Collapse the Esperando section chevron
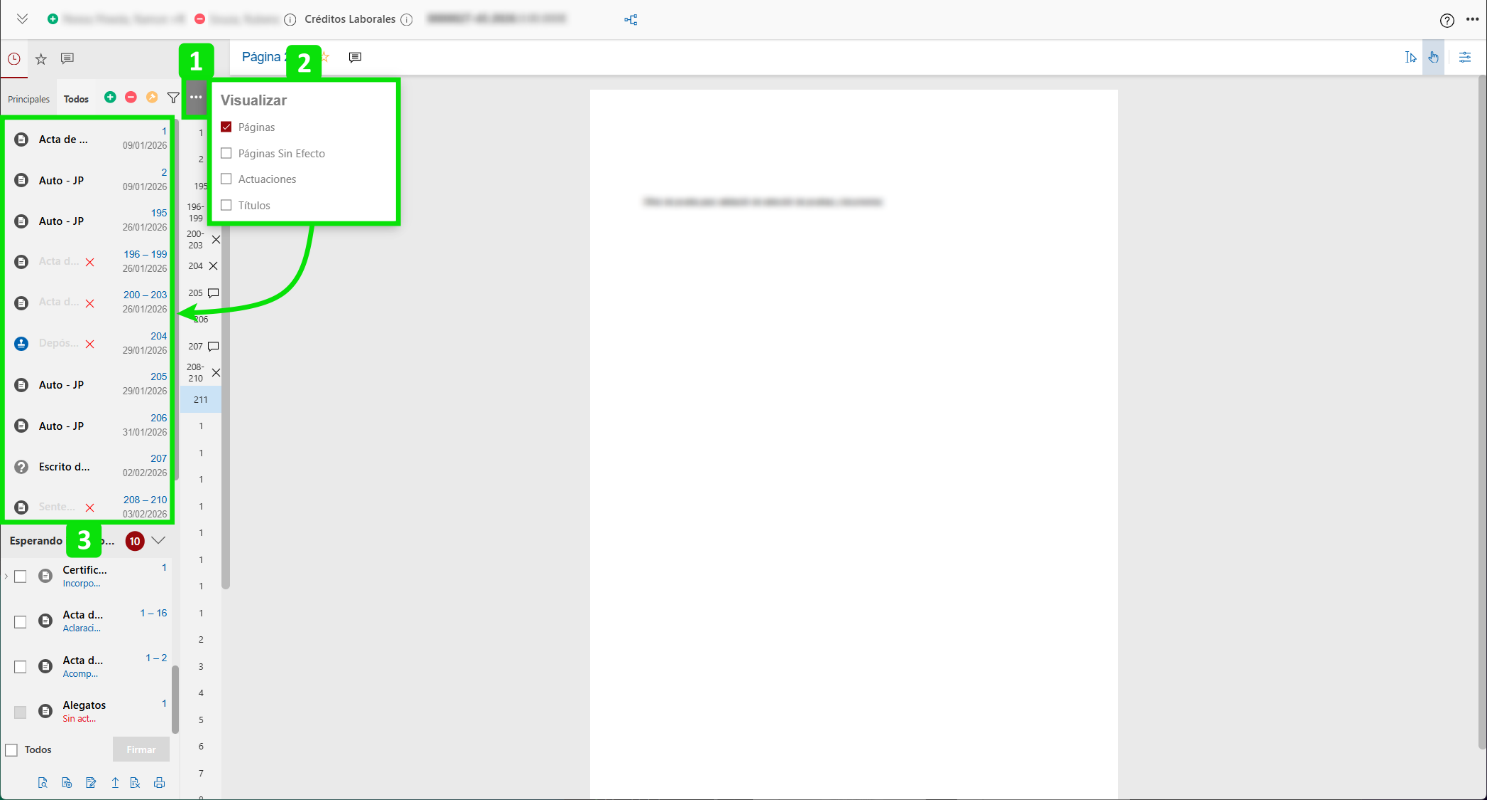Screen dimensions: 1487x800 pyautogui.click(x=158, y=541)
